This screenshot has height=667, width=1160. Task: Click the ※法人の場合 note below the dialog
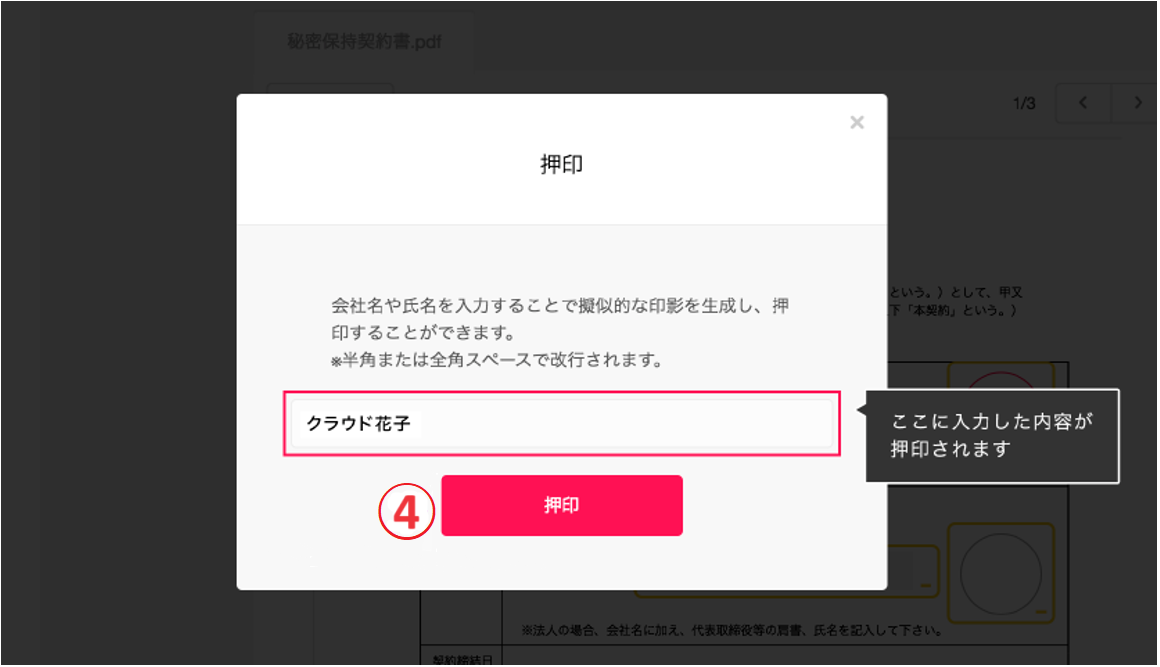tap(732, 630)
